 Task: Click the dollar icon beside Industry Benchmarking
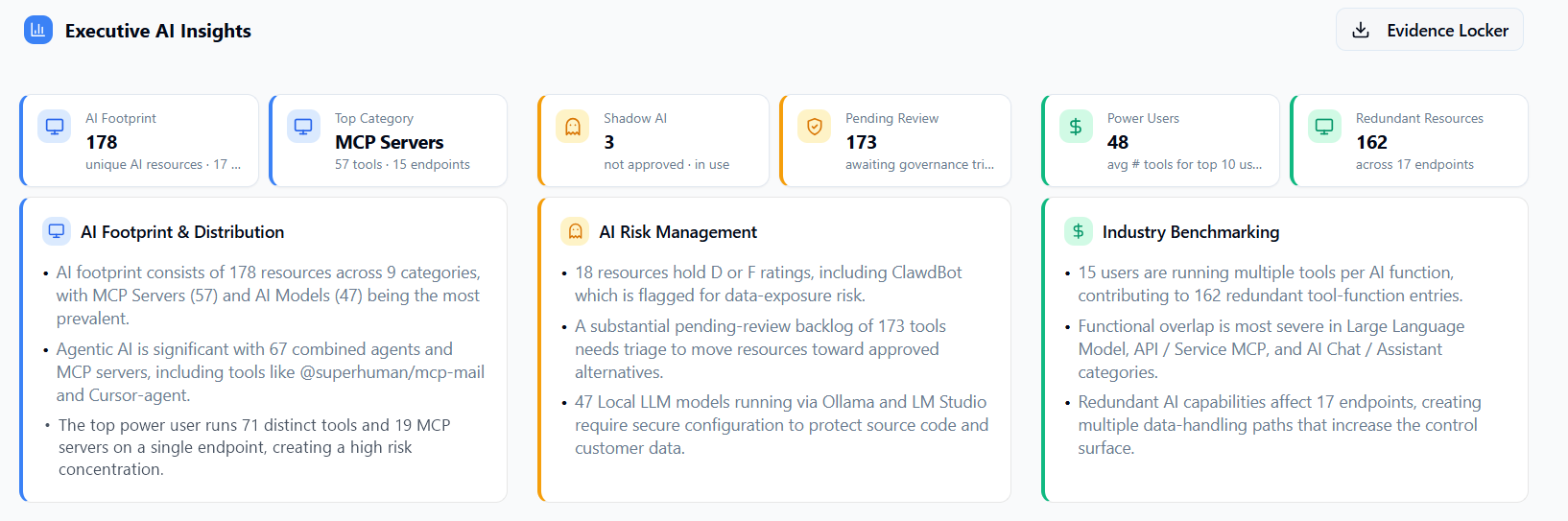[1079, 231]
